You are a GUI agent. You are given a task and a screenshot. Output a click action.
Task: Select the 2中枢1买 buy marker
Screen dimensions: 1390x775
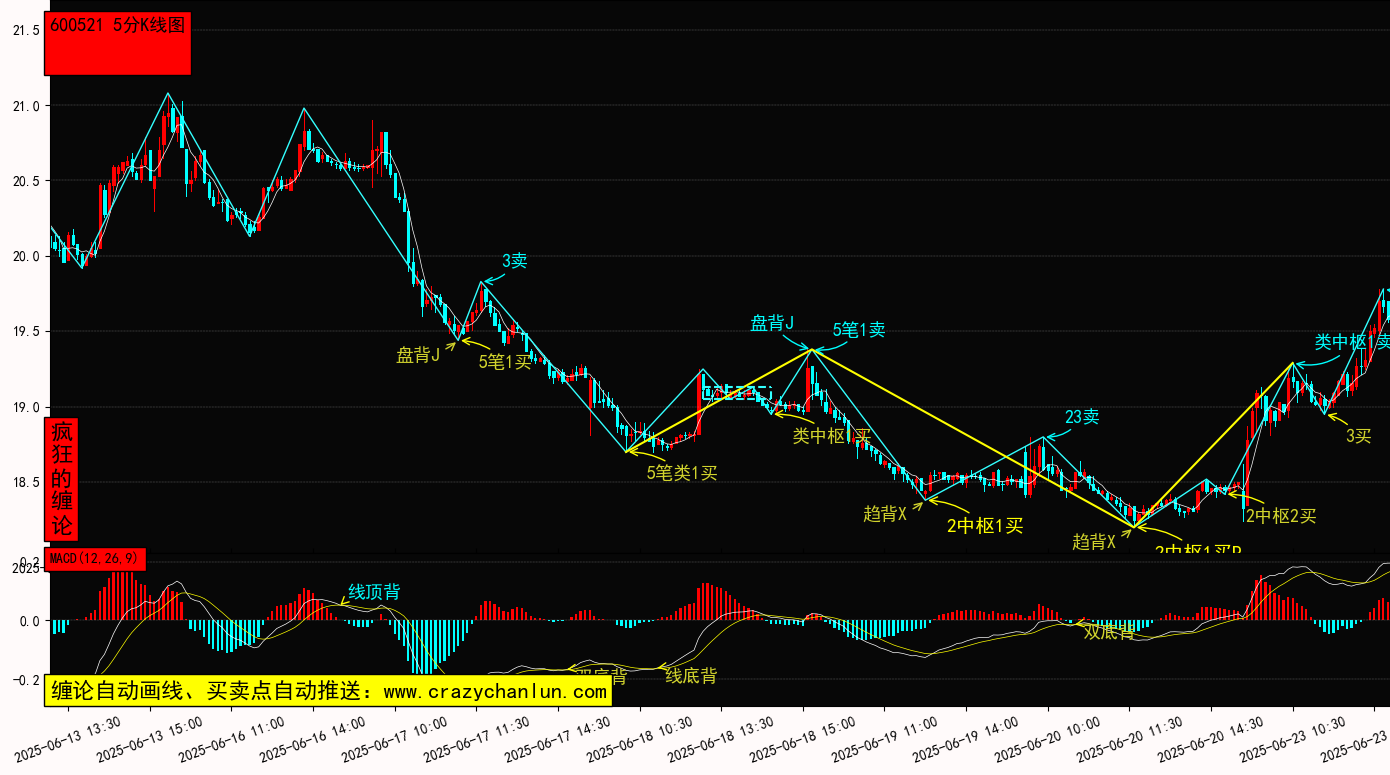(x=985, y=526)
